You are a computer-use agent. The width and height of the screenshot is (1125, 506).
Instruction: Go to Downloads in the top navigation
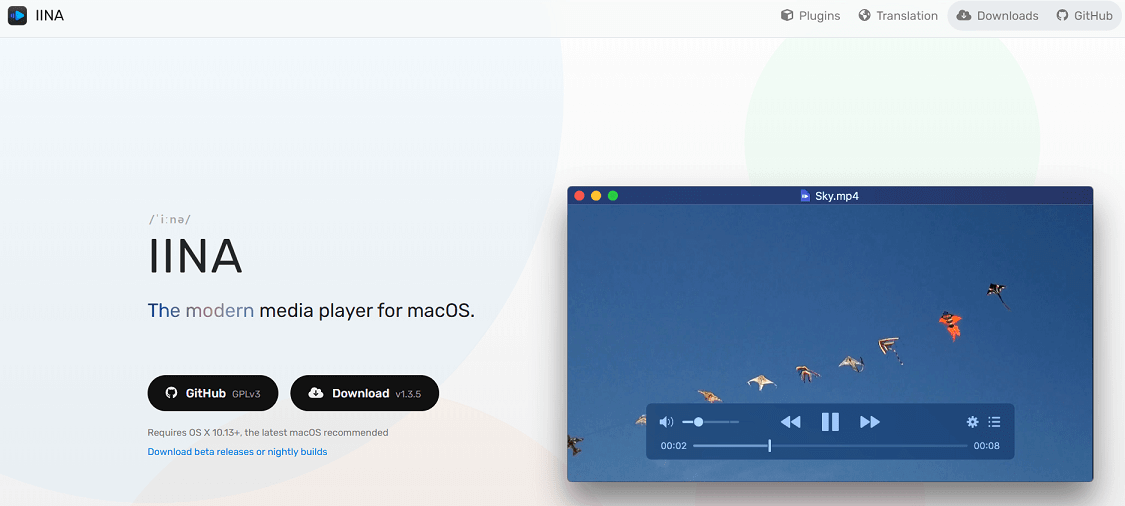click(997, 16)
